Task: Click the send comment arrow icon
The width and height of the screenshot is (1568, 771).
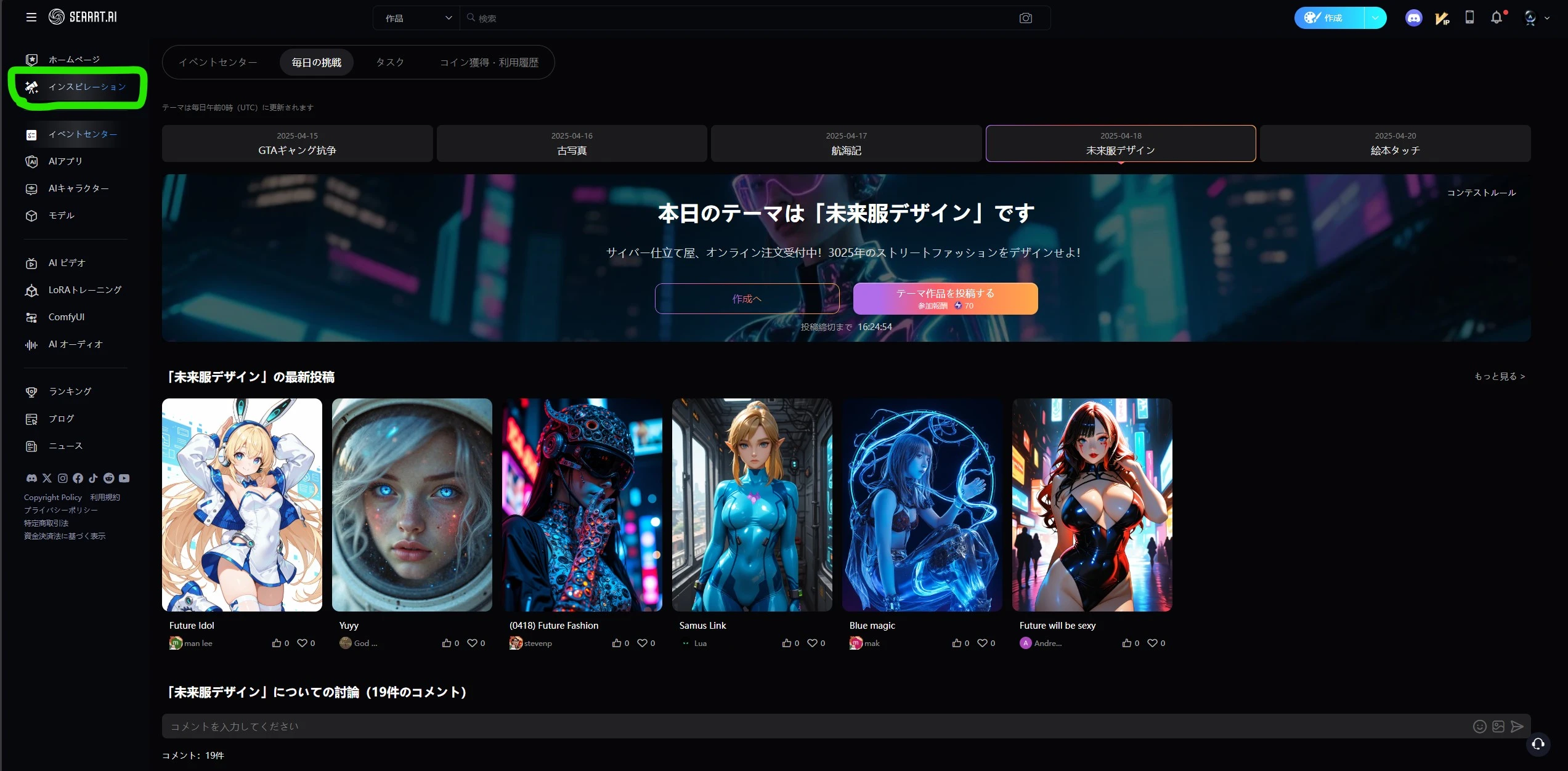Action: pyautogui.click(x=1517, y=727)
